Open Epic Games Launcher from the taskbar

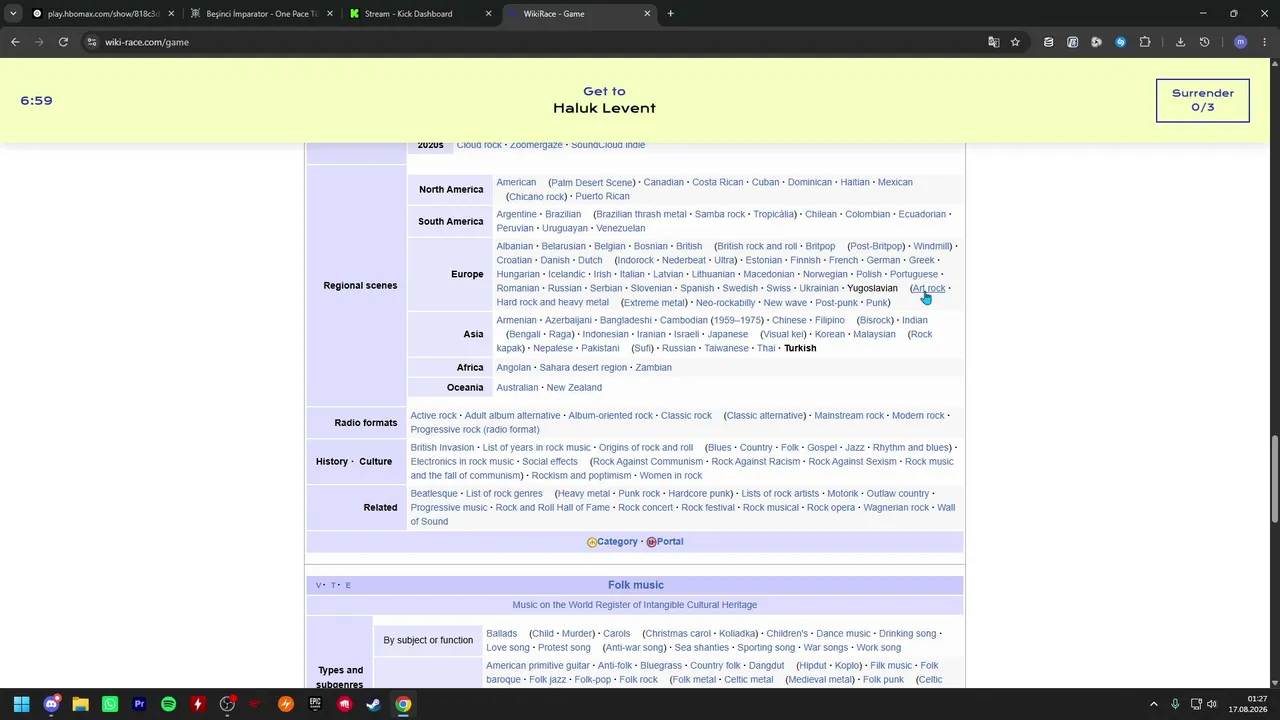pyautogui.click(x=315, y=704)
